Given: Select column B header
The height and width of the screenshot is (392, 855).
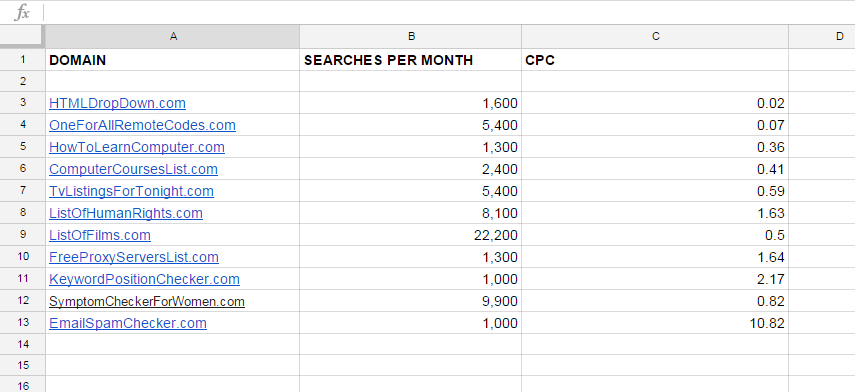Looking at the screenshot, I should 411,37.
